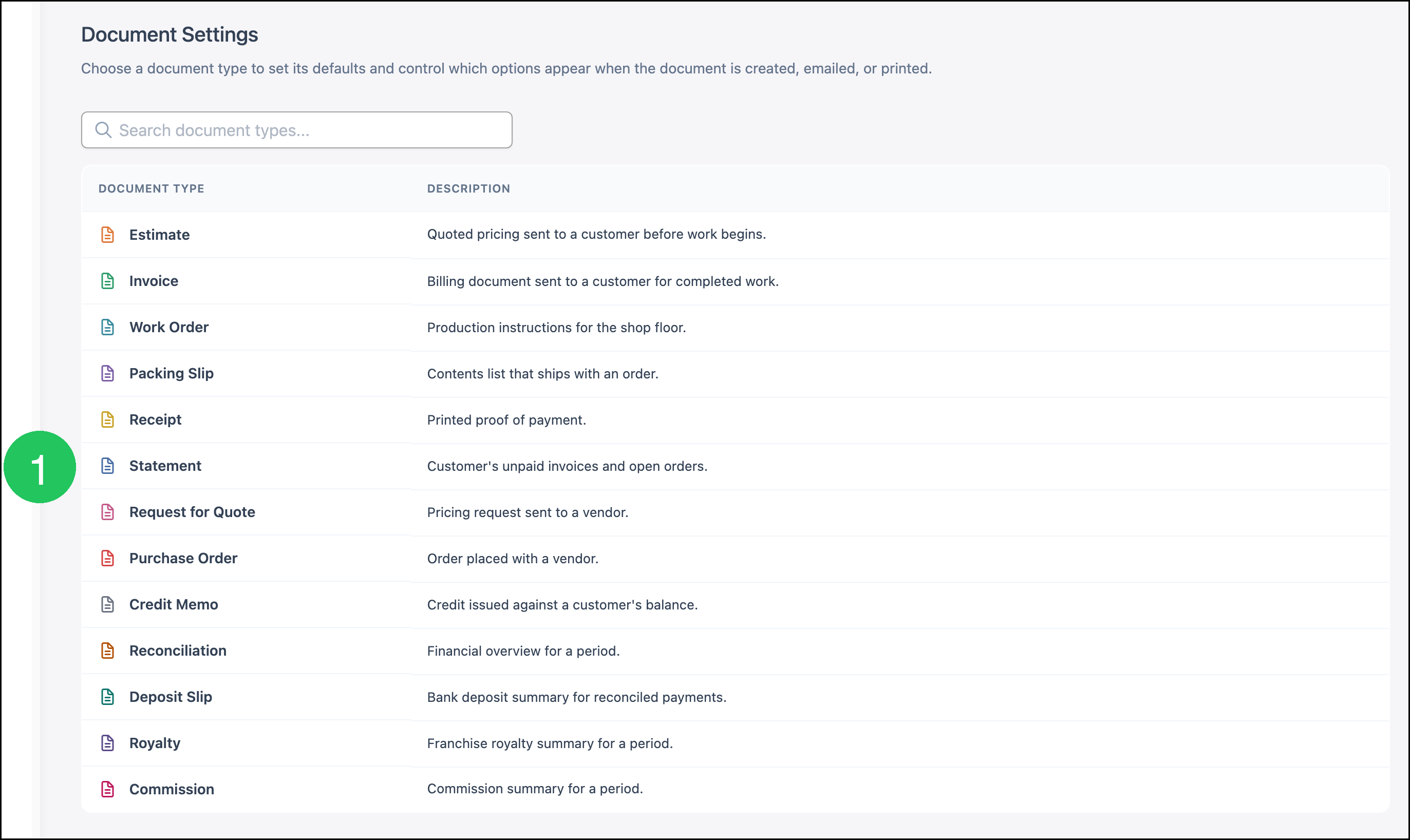
Task: Click 'Quoted pricing sent to a customer' description
Action: coord(596,234)
